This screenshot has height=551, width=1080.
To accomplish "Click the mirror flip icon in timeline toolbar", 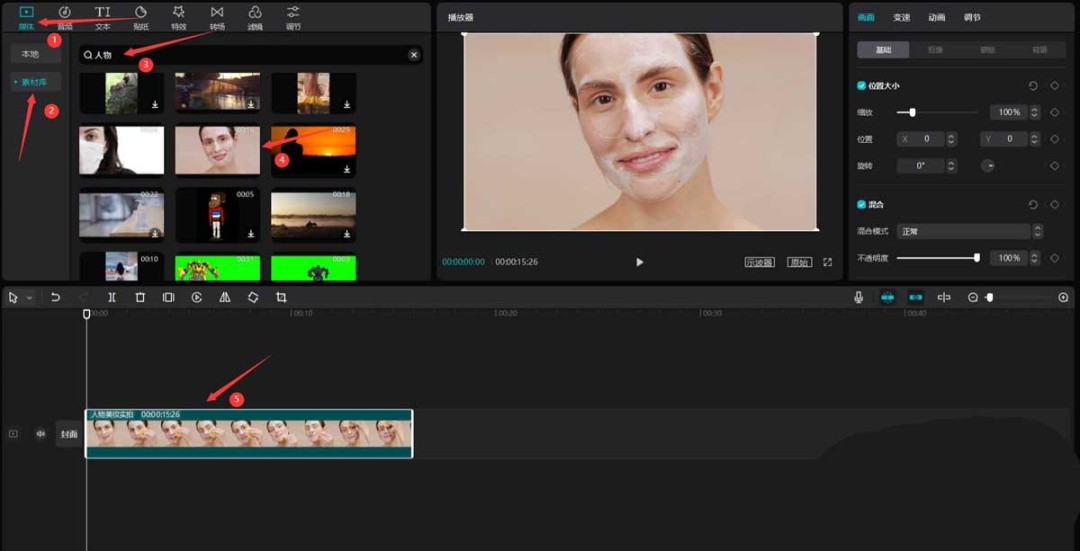I will 225,298.
